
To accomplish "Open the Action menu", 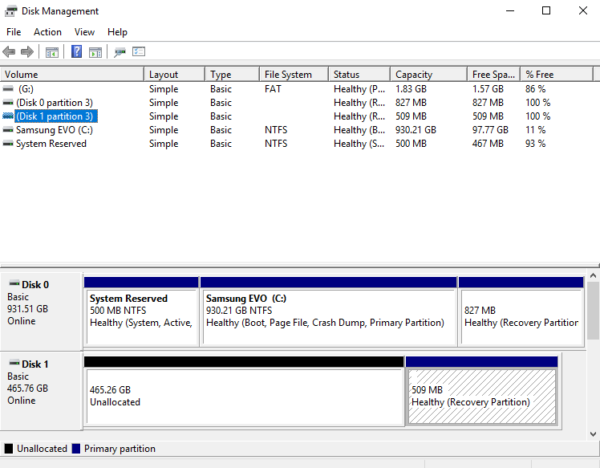I will coord(47,32).
